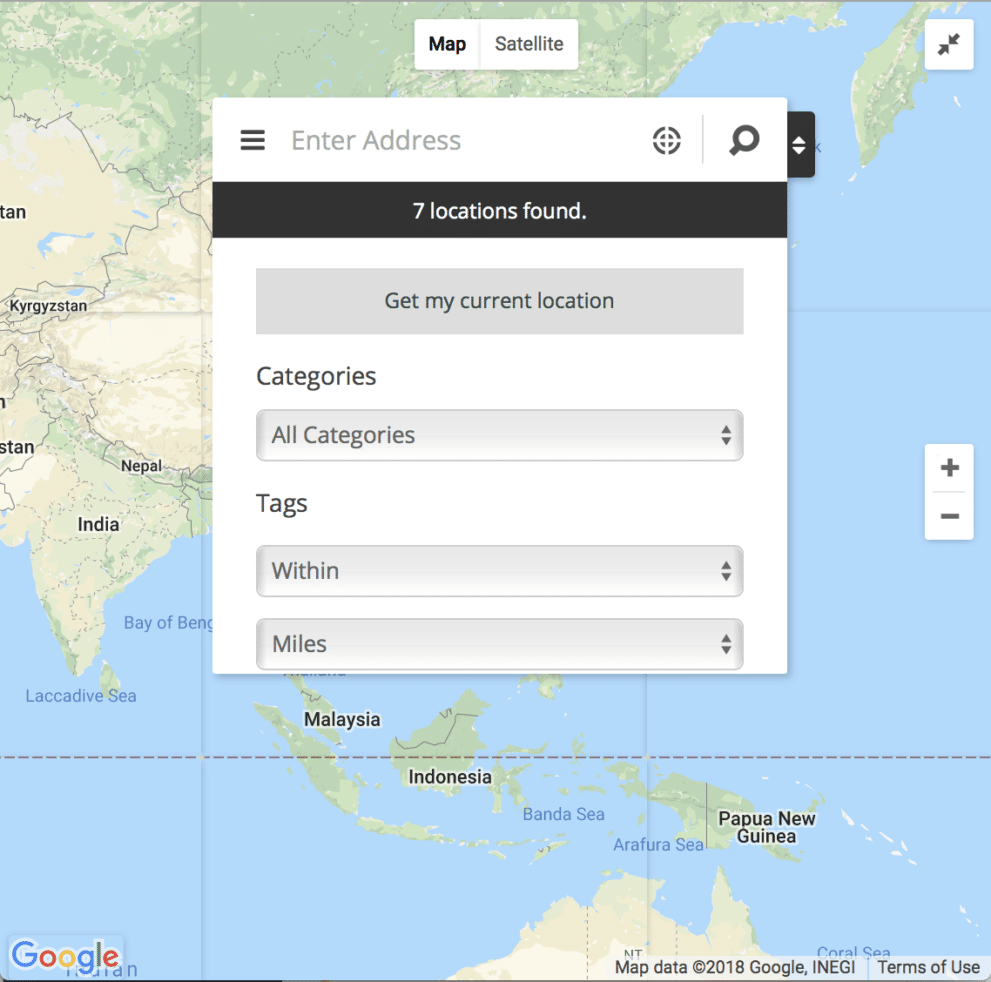Zoom in with the plus control

[948, 466]
